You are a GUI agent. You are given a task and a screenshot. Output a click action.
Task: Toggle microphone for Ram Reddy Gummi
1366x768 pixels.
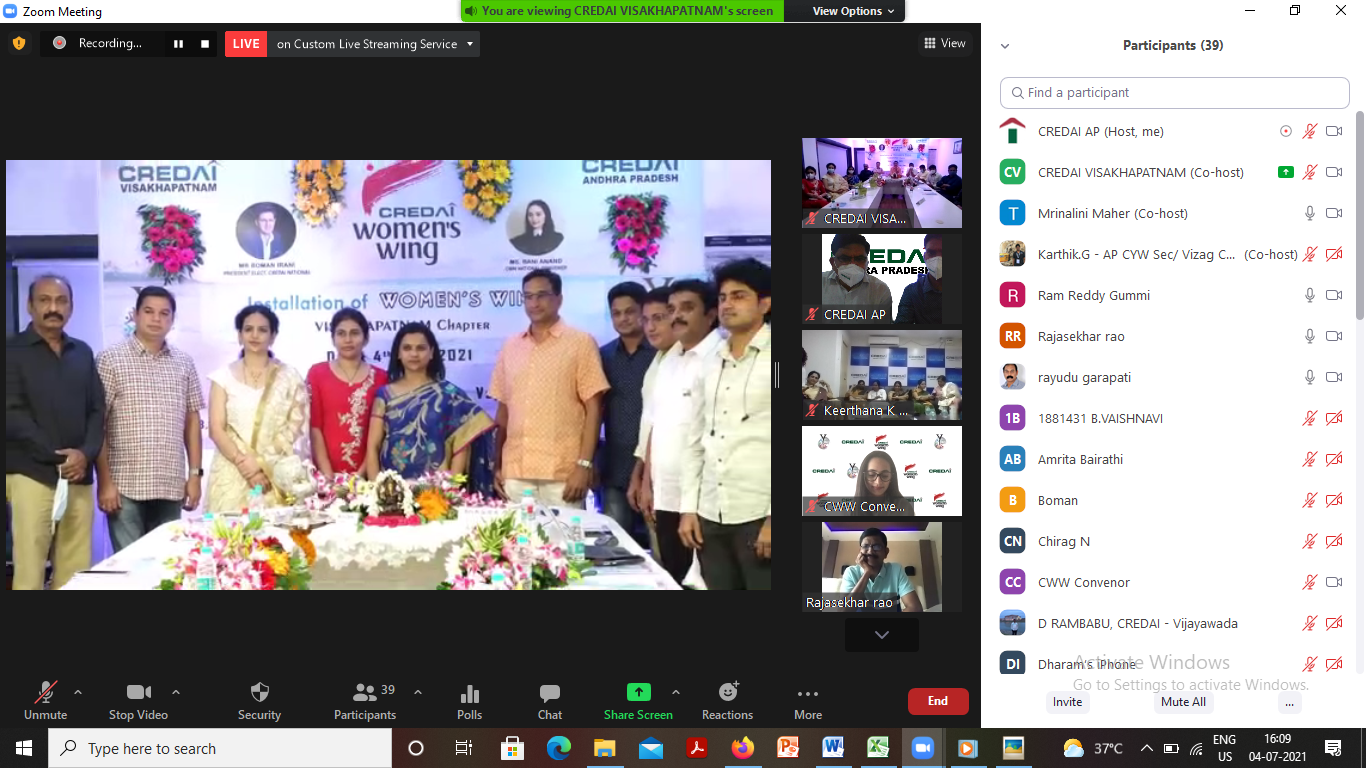point(1310,295)
